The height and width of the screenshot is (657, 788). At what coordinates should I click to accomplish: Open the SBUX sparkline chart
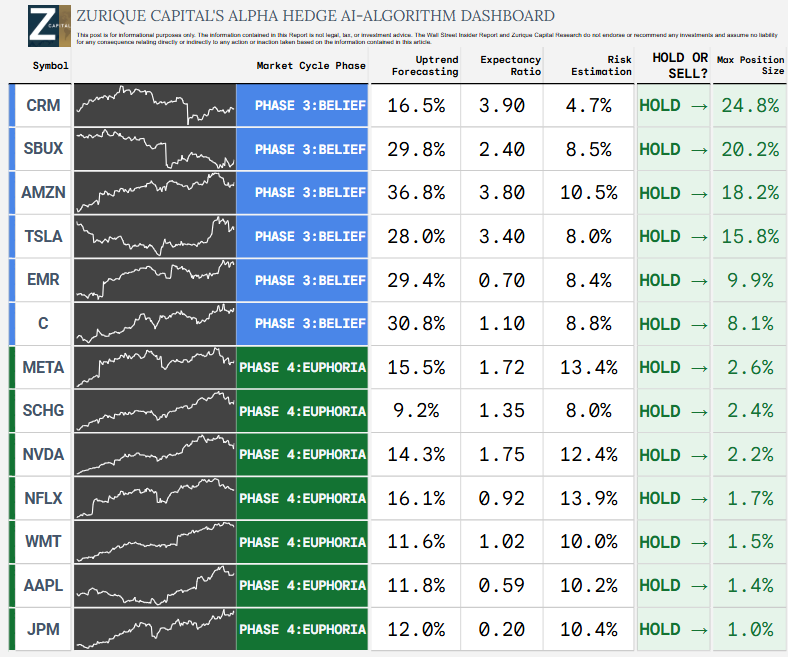pyautogui.click(x=155, y=149)
